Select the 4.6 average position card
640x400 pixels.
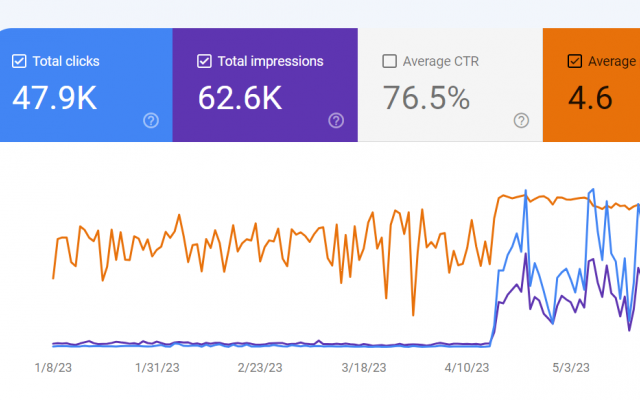[590, 98]
